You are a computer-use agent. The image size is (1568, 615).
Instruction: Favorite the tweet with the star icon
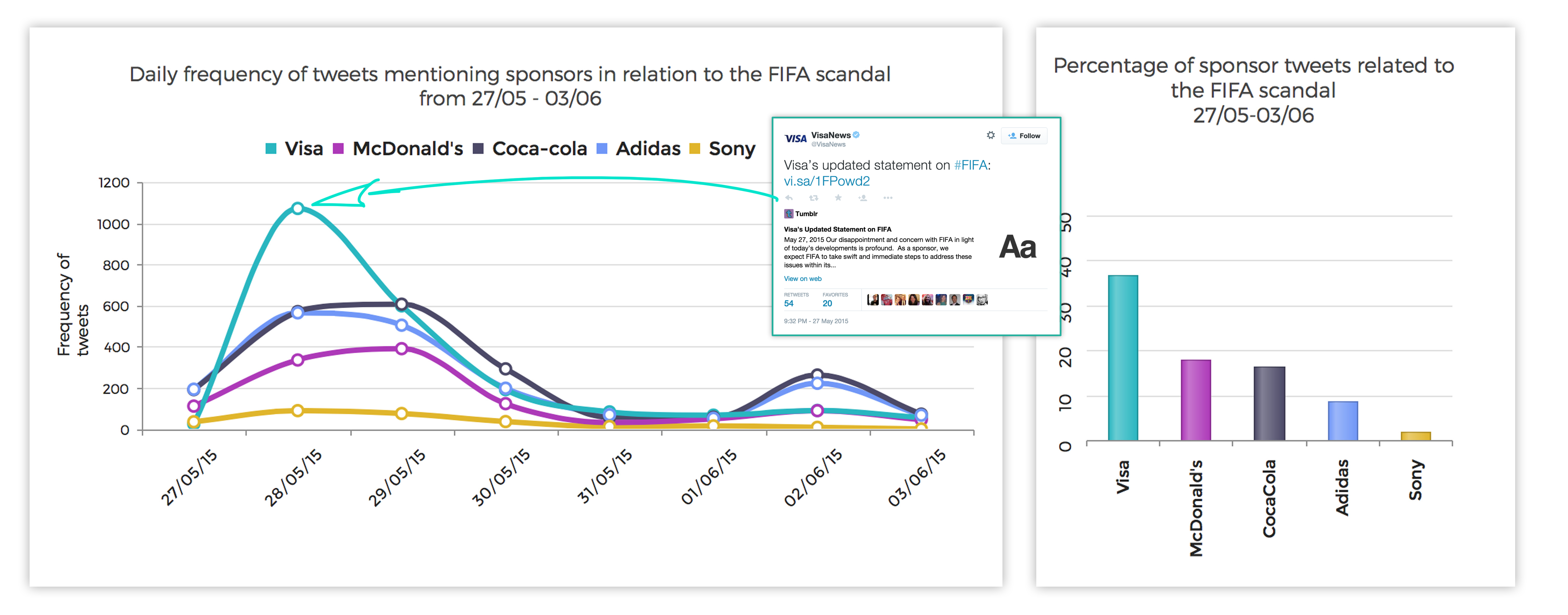(838, 198)
